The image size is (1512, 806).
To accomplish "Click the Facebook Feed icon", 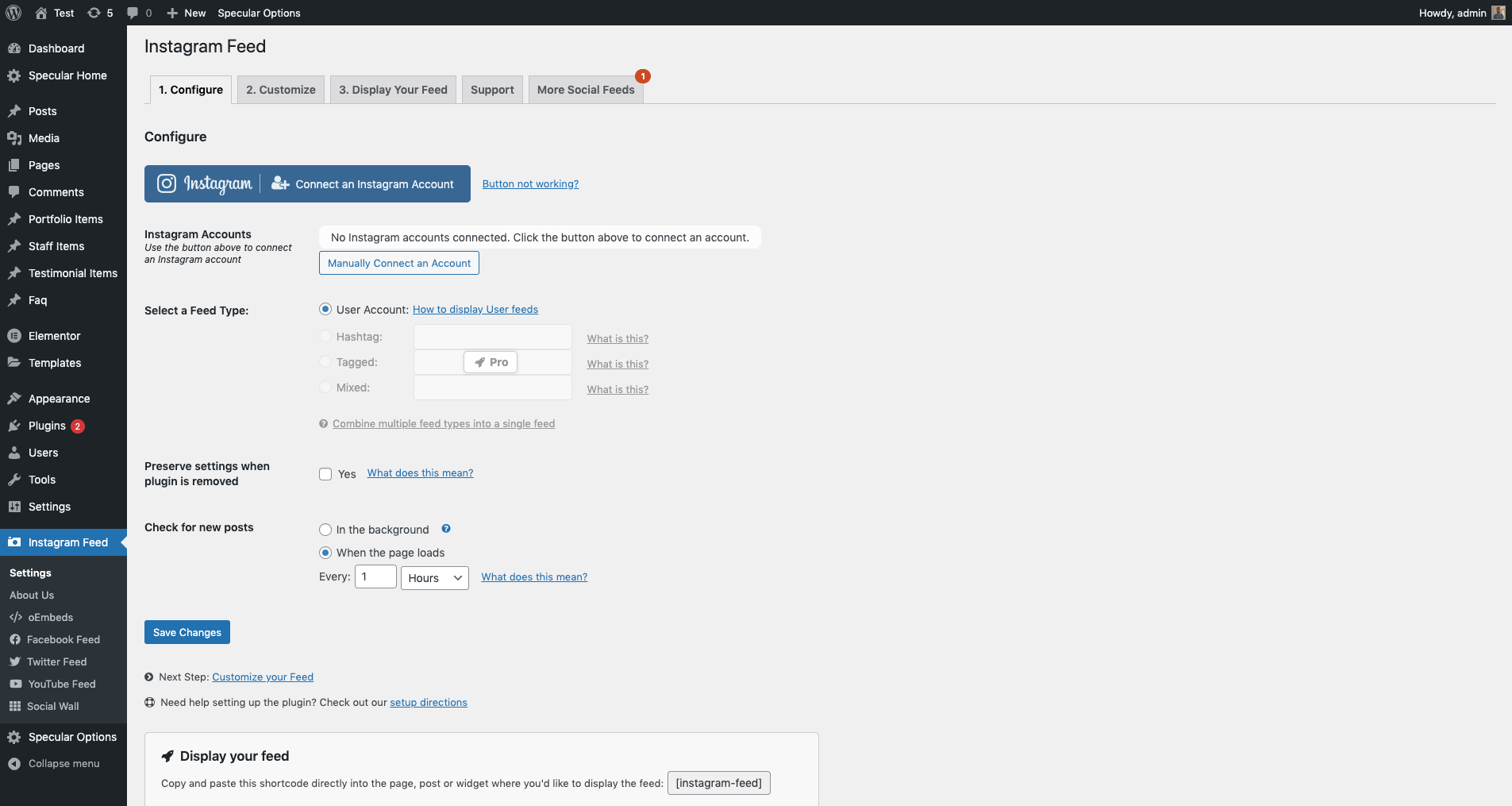I will tap(15, 639).
